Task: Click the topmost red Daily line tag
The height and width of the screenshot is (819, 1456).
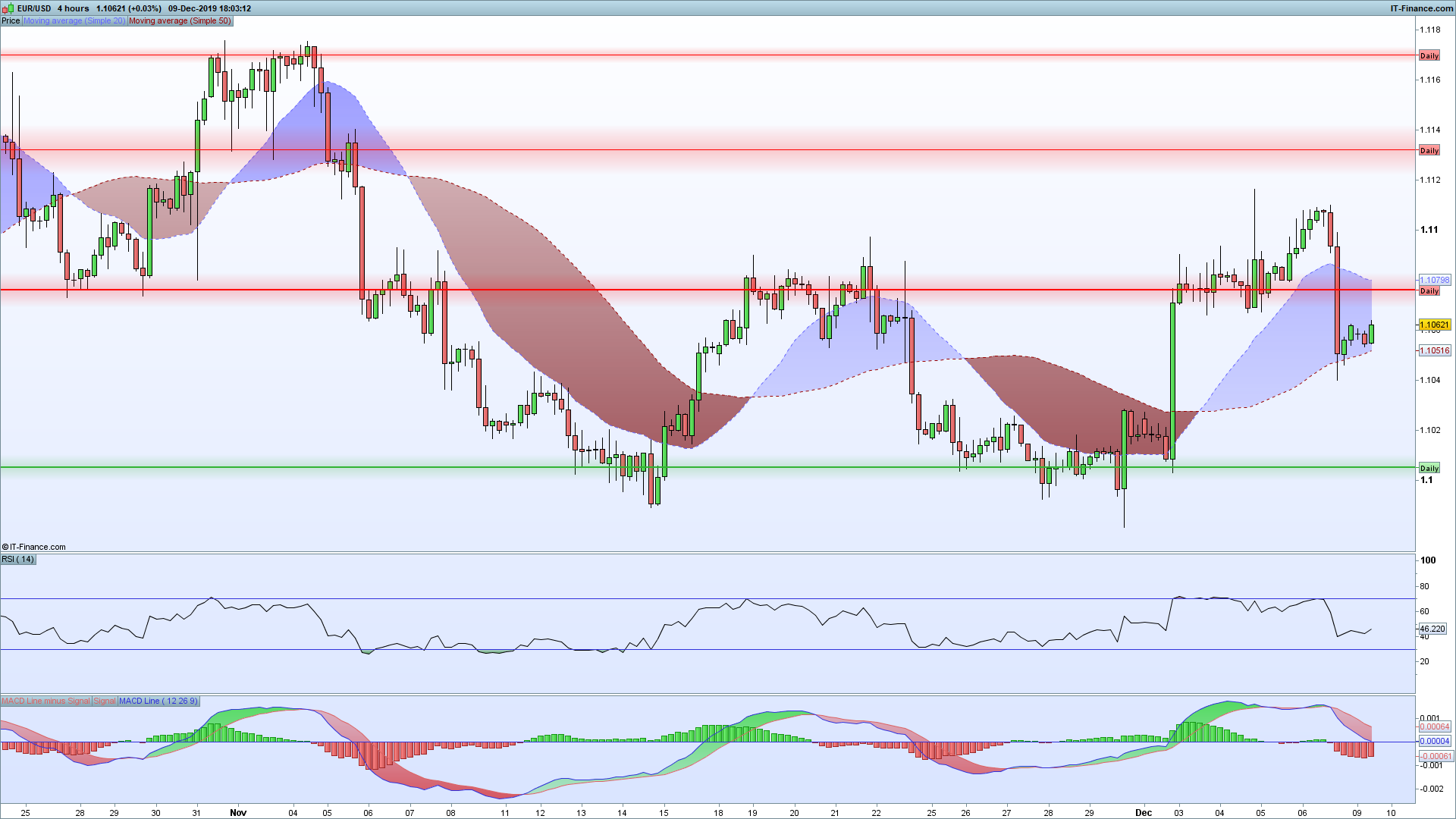Action: click(1429, 56)
